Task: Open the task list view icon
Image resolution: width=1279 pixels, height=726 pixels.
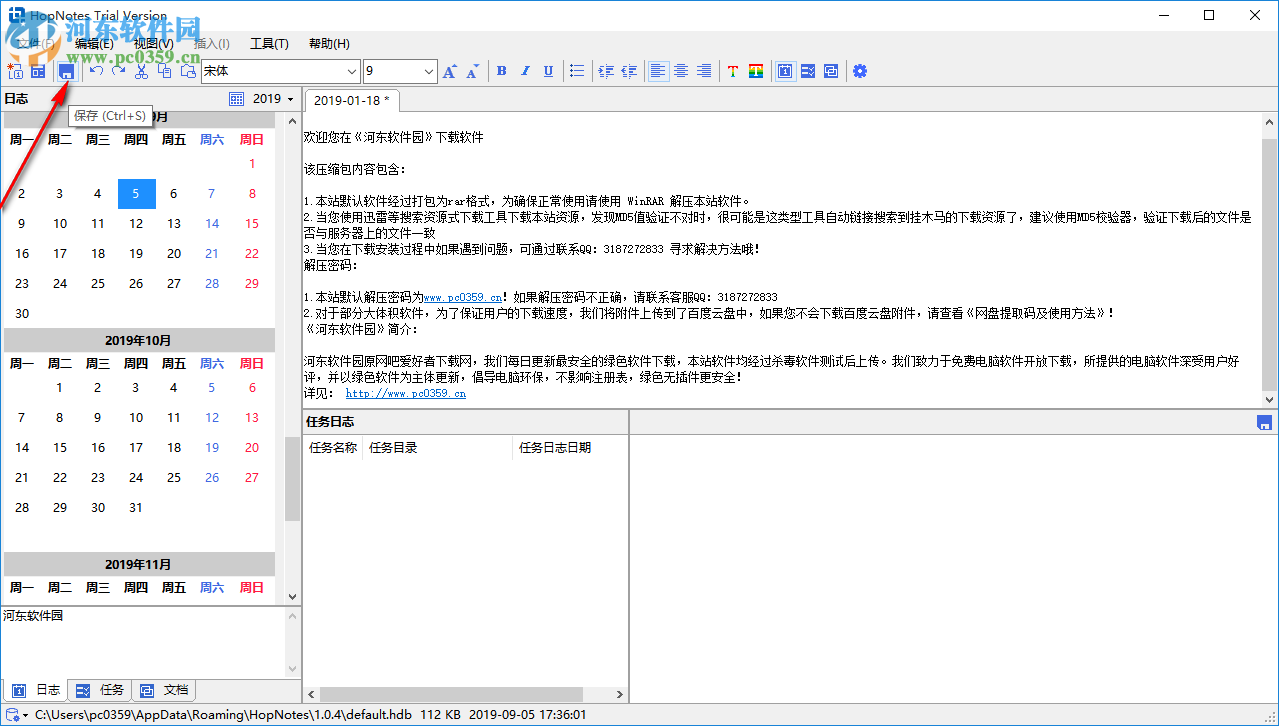Action: (x=807, y=71)
